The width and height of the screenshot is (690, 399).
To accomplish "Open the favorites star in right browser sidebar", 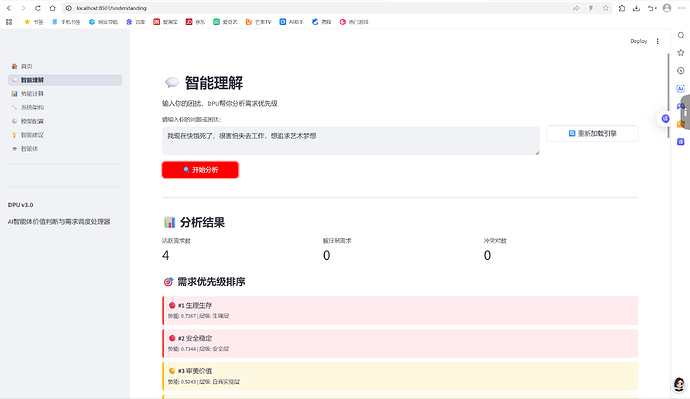I will pyautogui.click(x=681, y=53).
